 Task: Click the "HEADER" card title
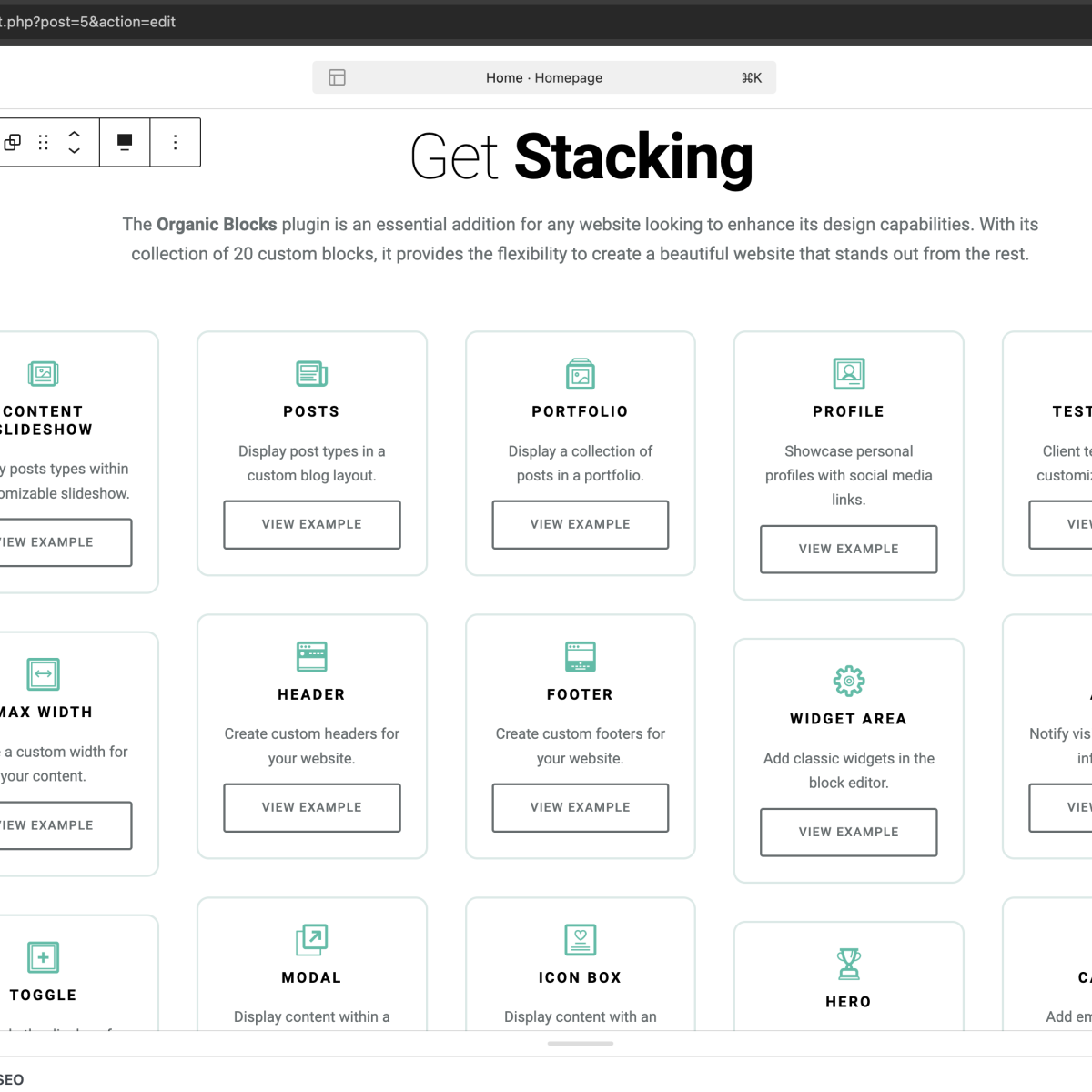(311, 694)
